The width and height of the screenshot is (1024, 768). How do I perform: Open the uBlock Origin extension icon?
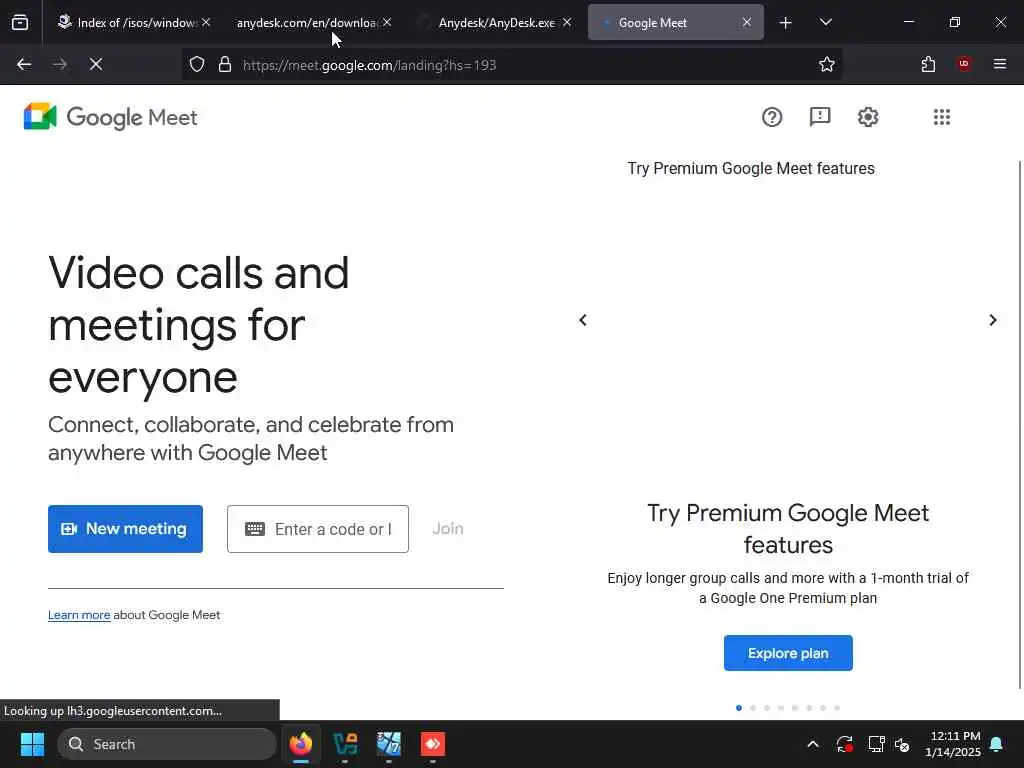pyautogui.click(x=964, y=64)
